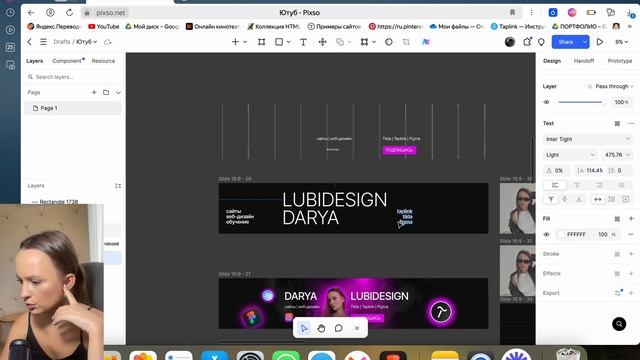Select the Frame tool

pyautogui.click(x=262, y=42)
